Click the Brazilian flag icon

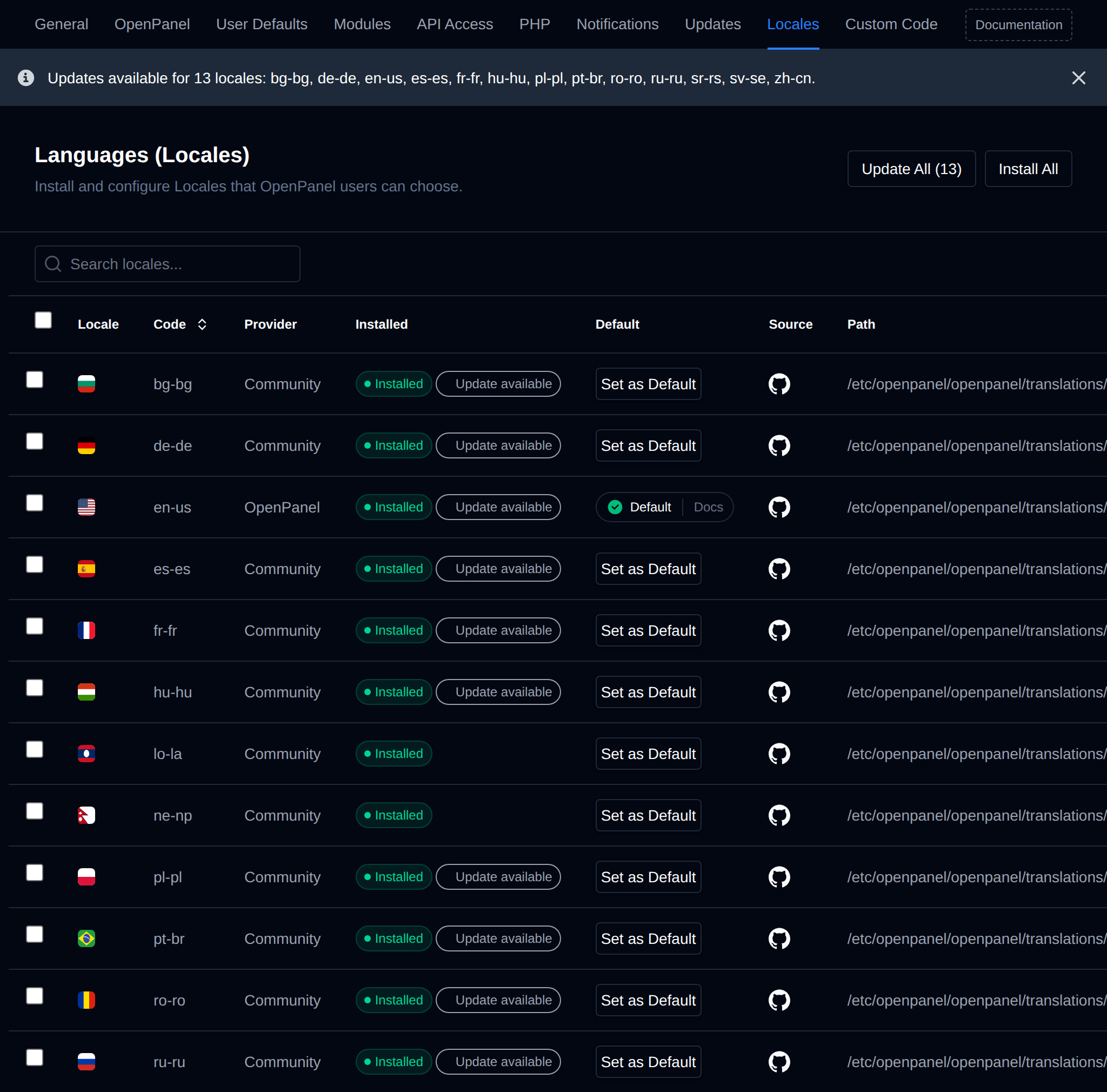[x=86, y=938]
